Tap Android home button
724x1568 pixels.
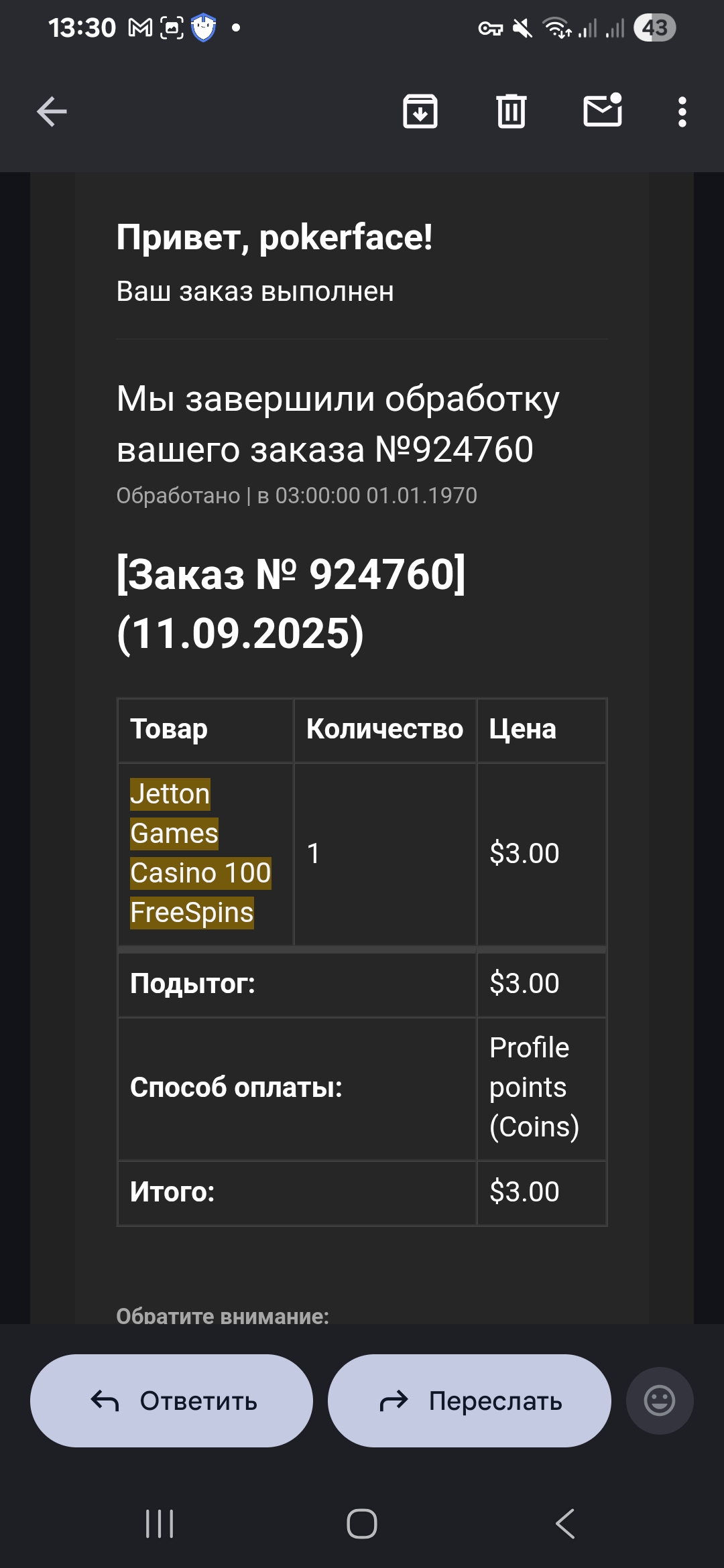click(362, 1524)
